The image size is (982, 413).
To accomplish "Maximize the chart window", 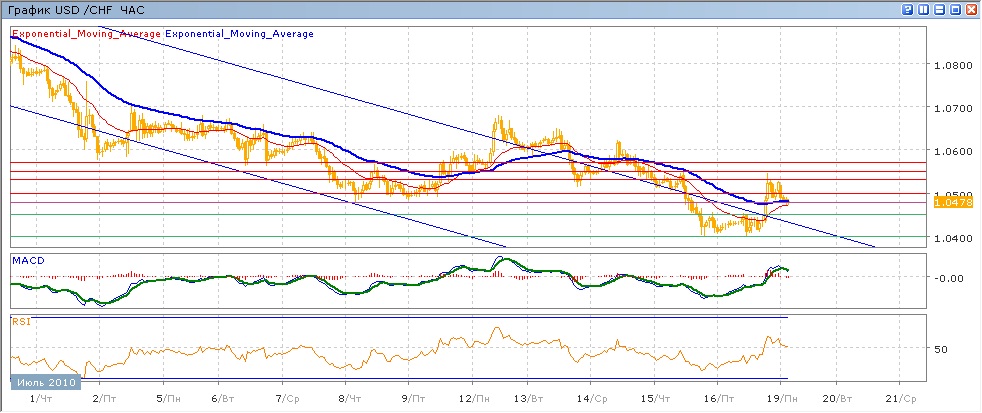I will [955, 9].
